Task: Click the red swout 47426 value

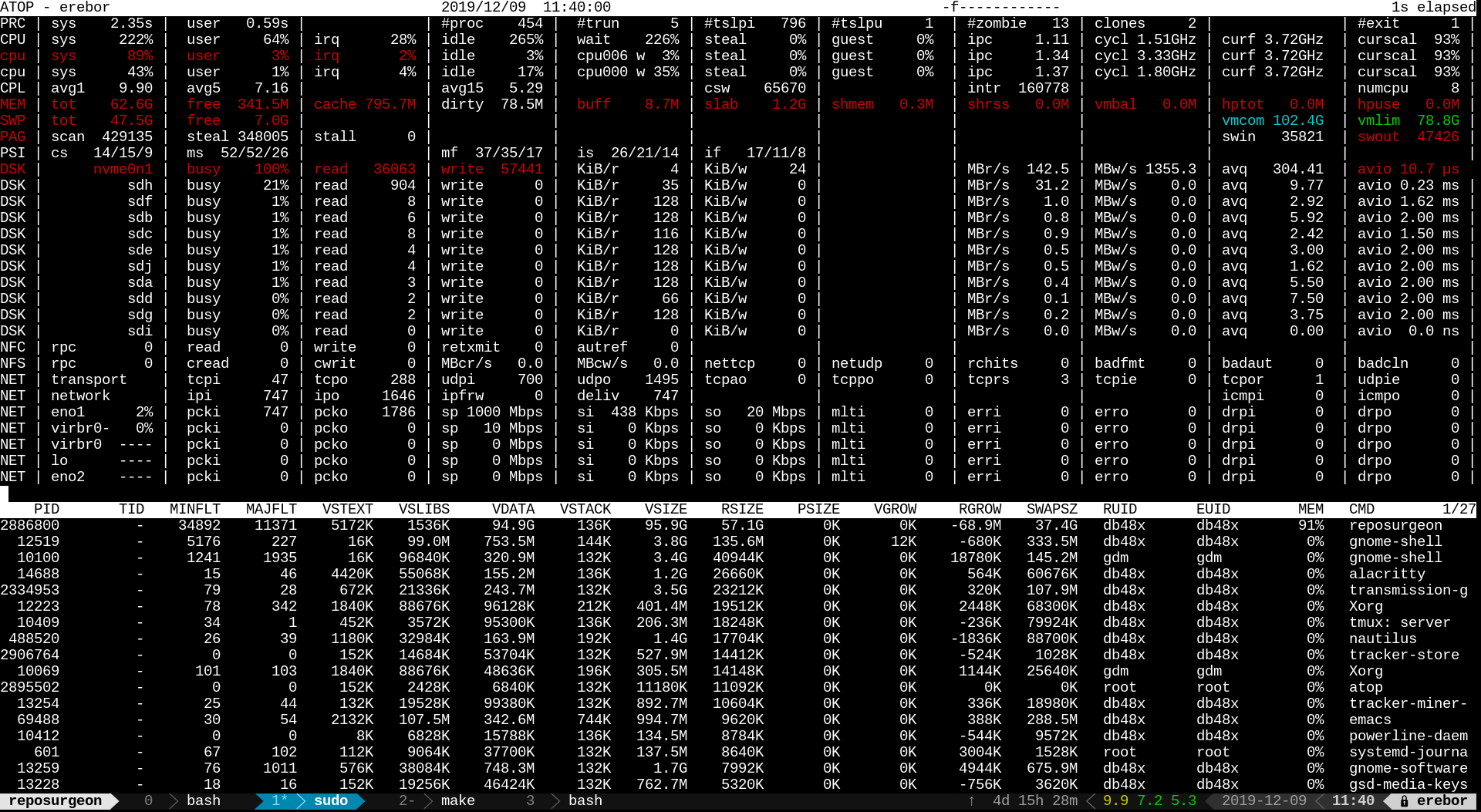Action: [x=1408, y=137]
